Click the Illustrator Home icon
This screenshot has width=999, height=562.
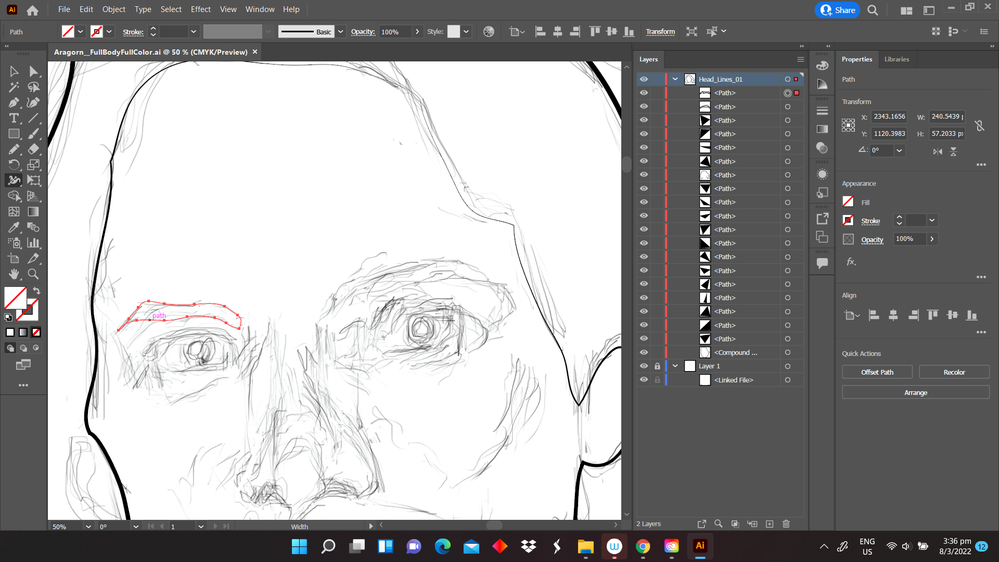[x=32, y=10]
